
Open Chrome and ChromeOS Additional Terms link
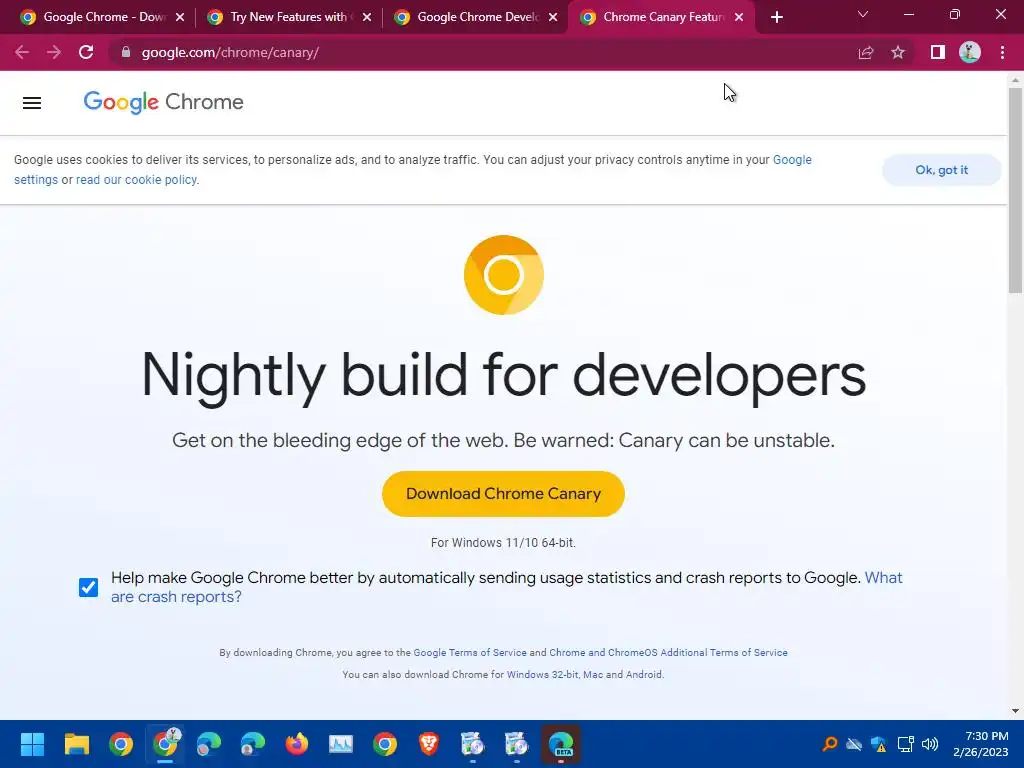pos(668,652)
